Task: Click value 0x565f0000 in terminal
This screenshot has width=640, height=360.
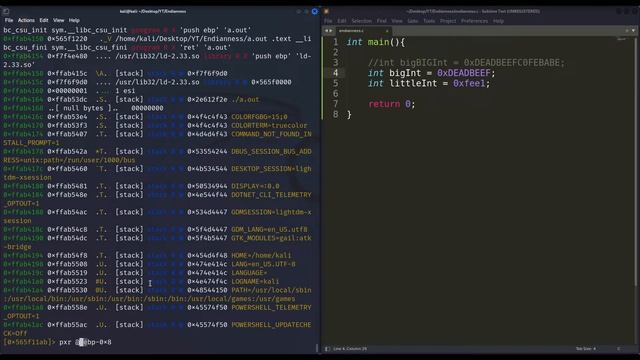Action: pos(271,82)
